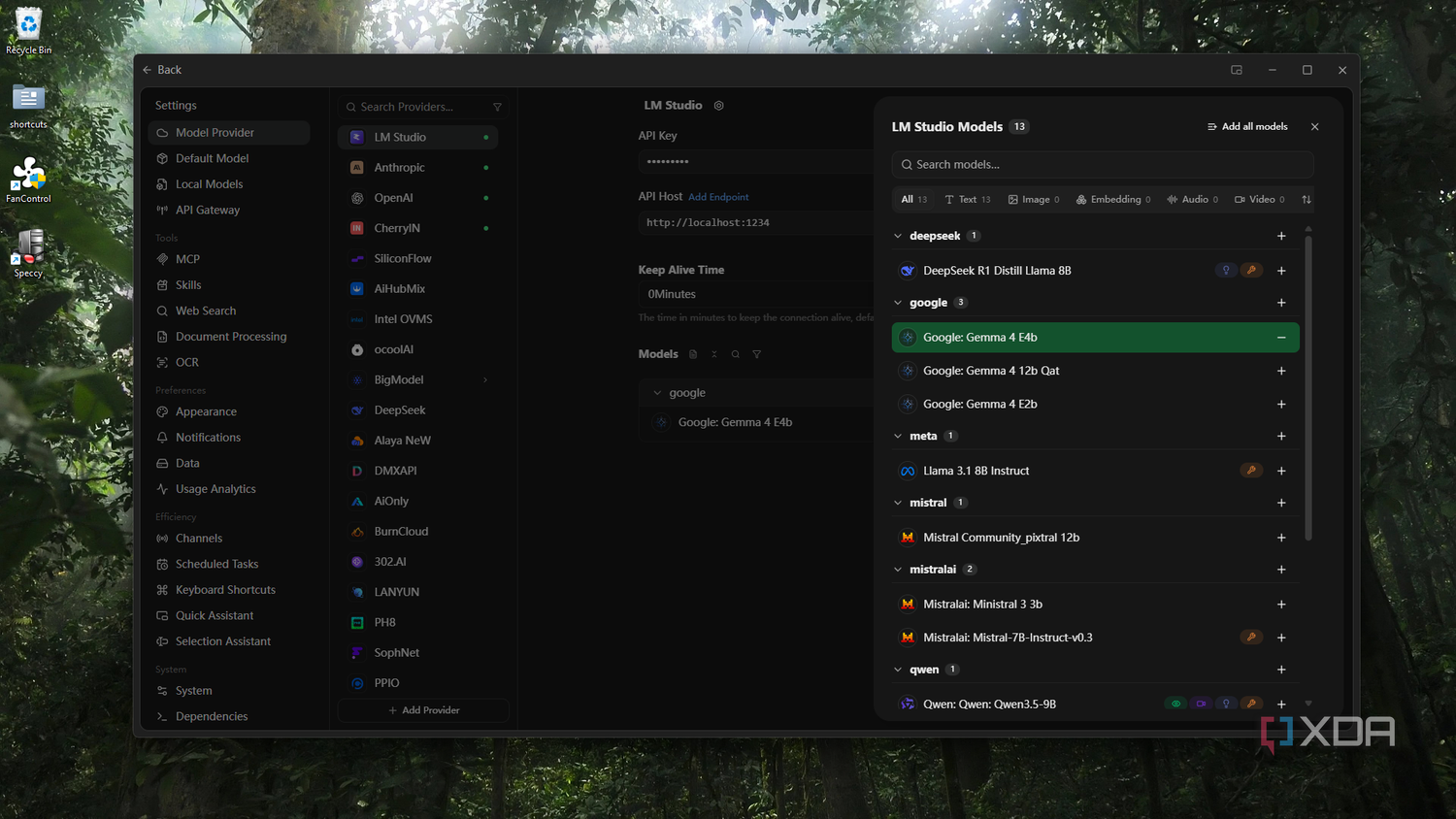Add whole meta group via header plus
Screen dimensions: 1456x819
pos(1281,437)
